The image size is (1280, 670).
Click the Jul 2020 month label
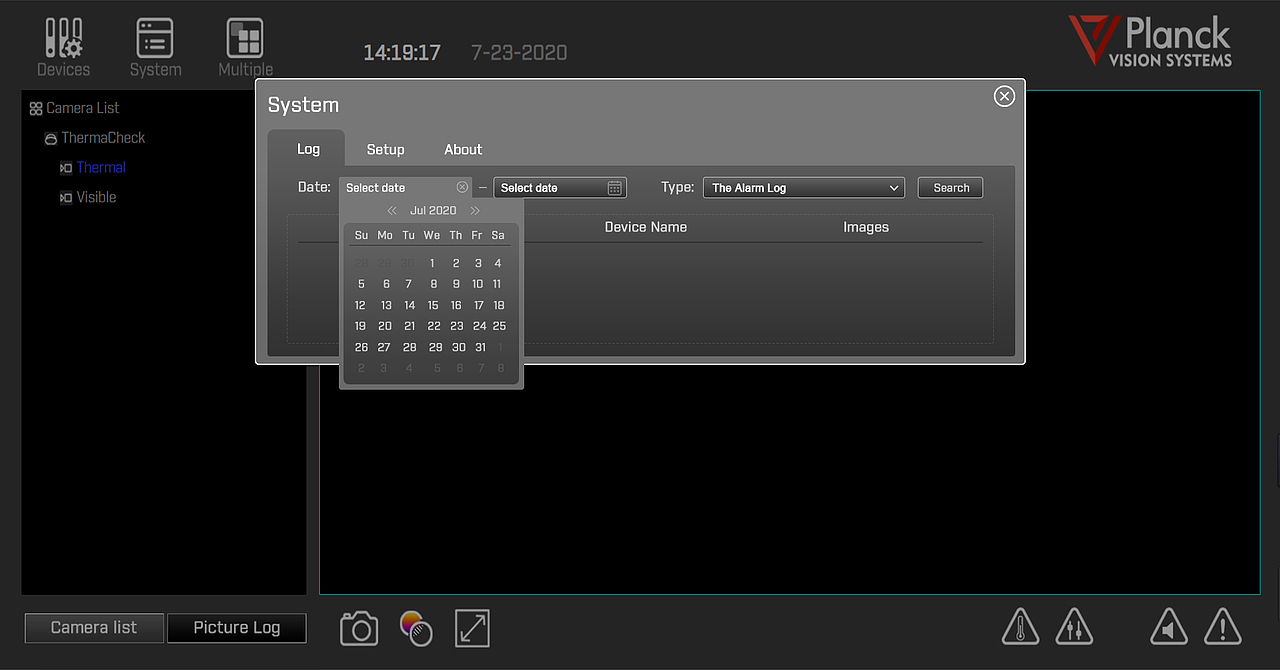pos(433,210)
